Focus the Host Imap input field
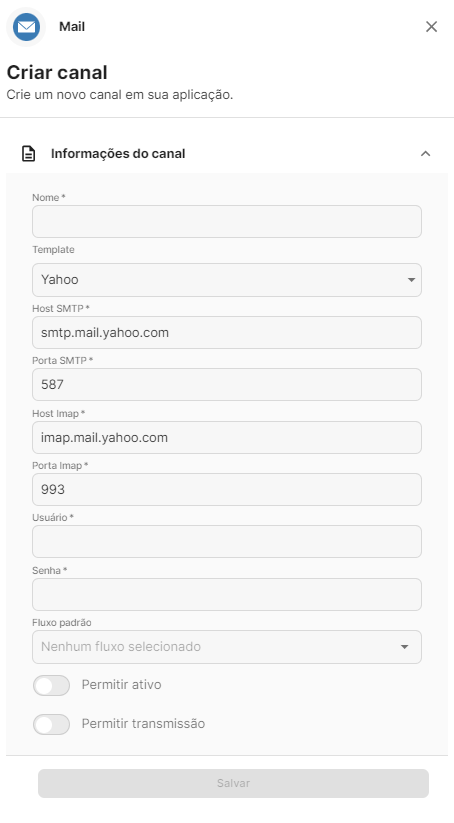454x823 pixels. [227, 437]
